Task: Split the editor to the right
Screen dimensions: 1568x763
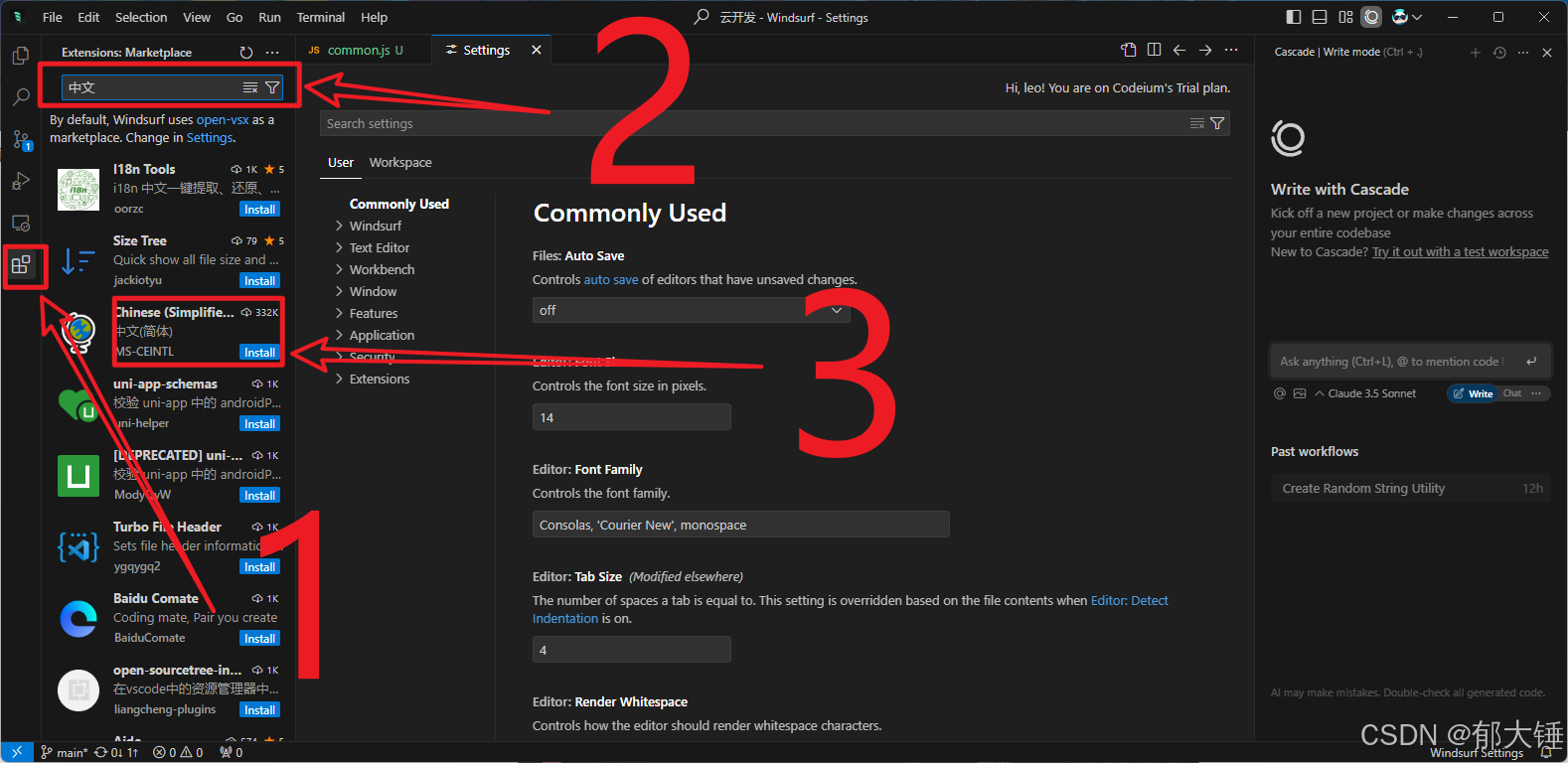Action: [x=1154, y=50]
